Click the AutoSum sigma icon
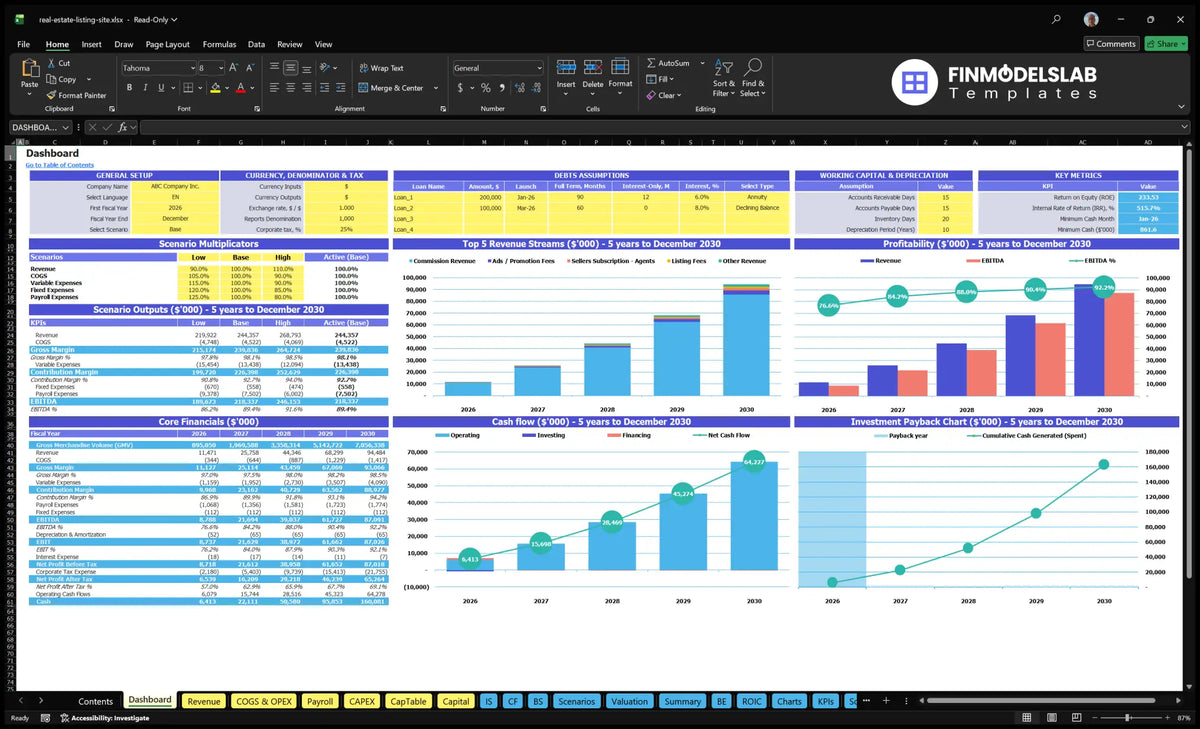Screen dimensions: 1200x729 [x=651, y=63]
